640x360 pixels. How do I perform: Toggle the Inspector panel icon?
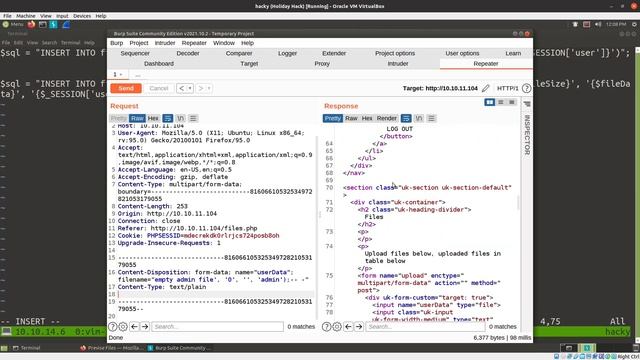point(527,104)
